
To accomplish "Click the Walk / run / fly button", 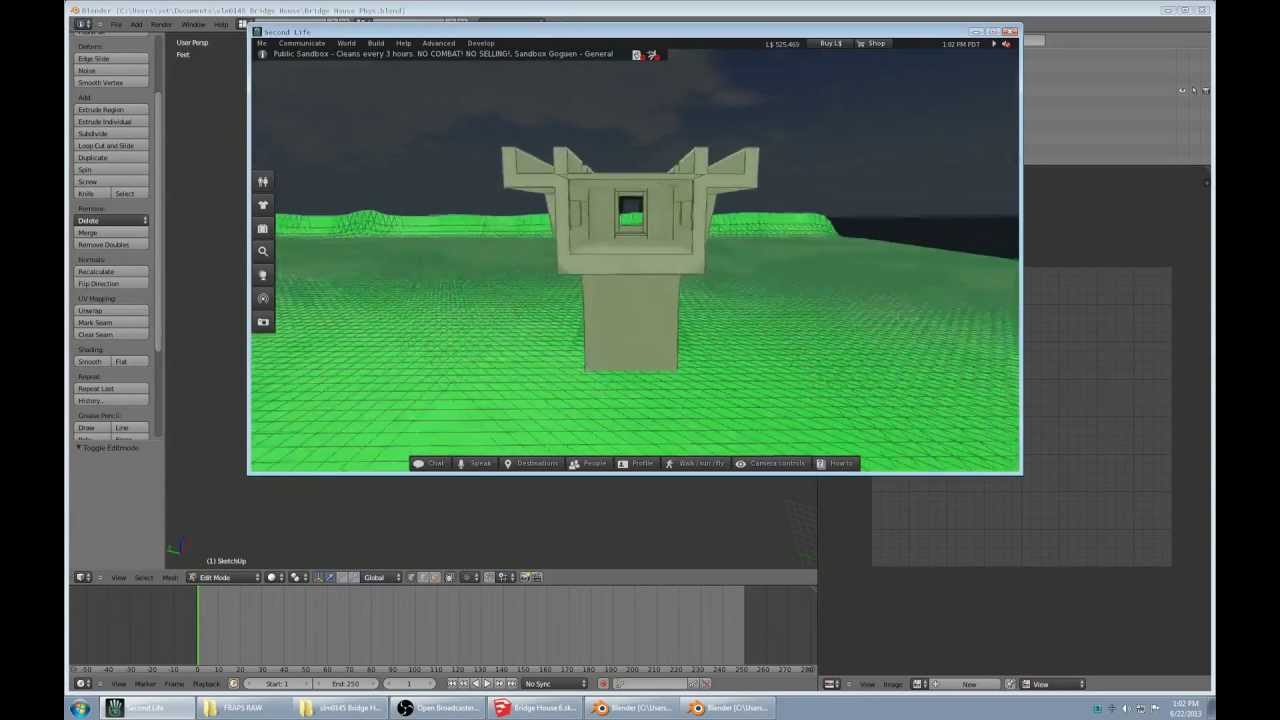I will tap(695, 463).
